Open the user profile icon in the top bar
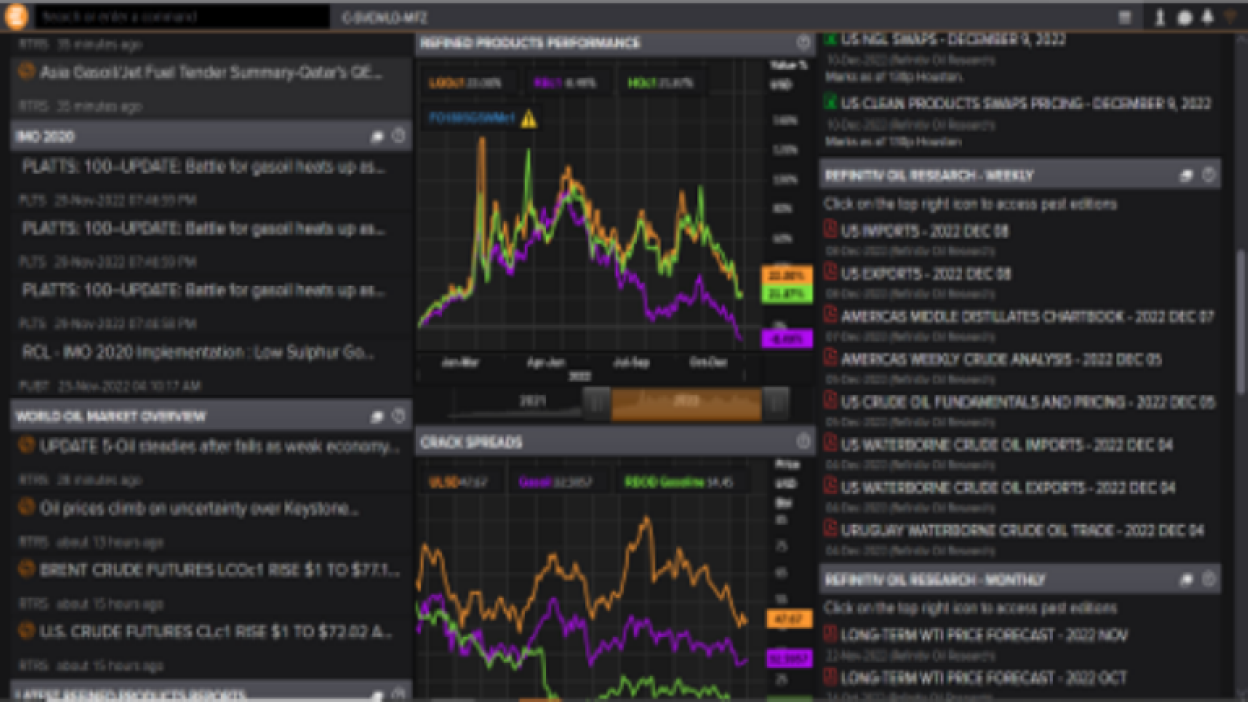1248x702 pixels. pos(1159,17)
